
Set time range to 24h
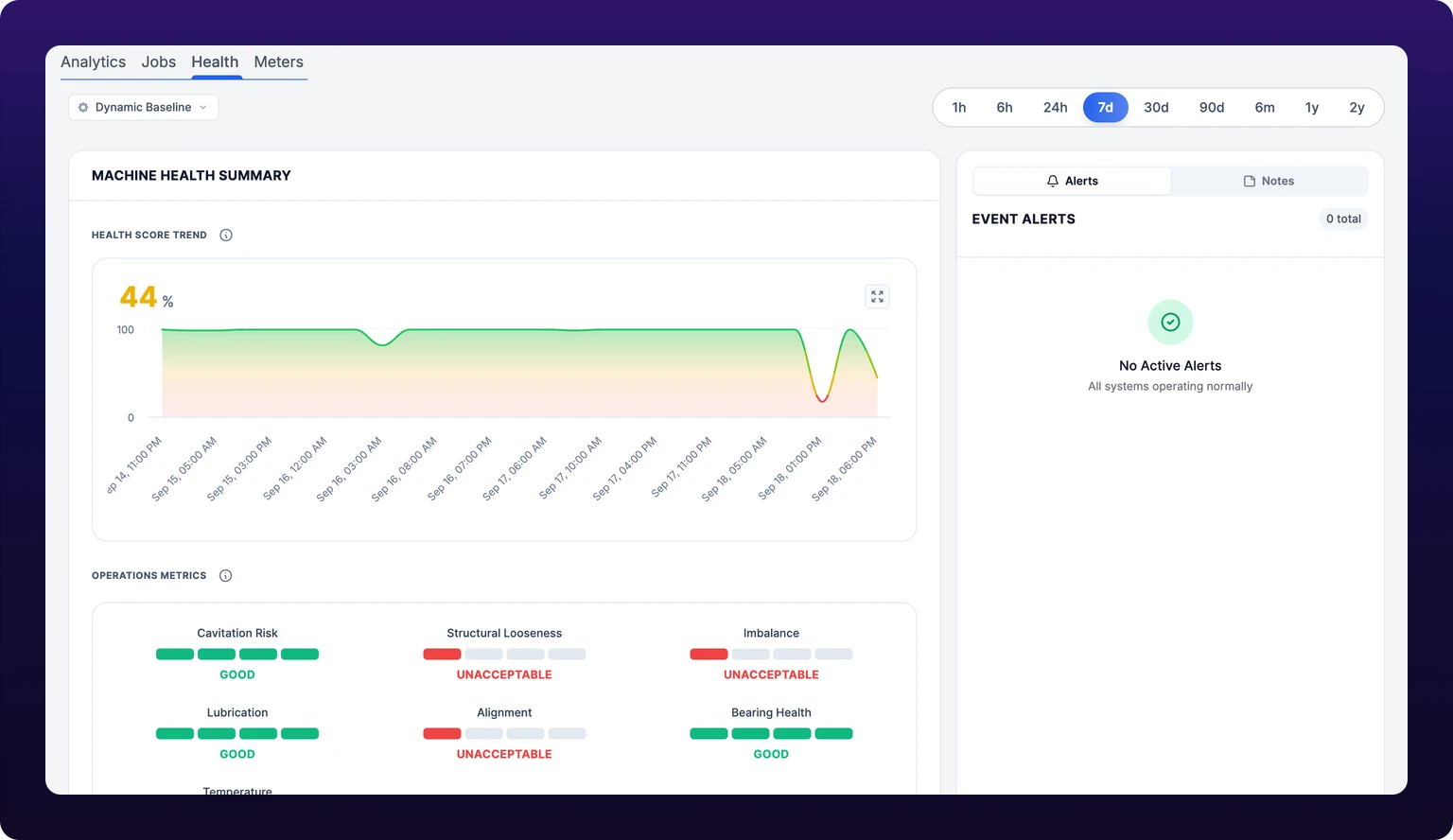point(1055,108)
